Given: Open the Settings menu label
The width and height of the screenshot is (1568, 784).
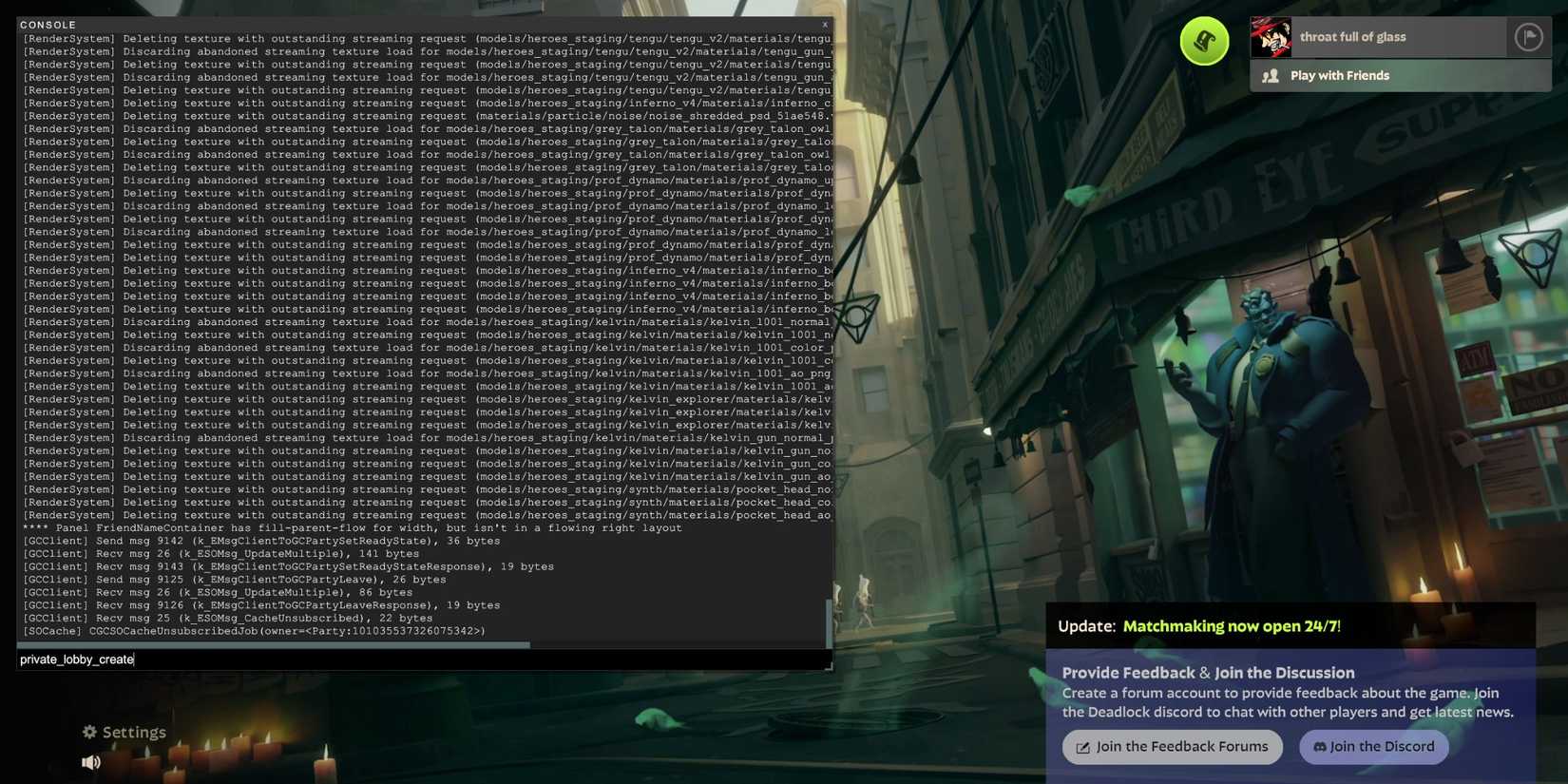Looking at the screenshot, I should (134, 732).
